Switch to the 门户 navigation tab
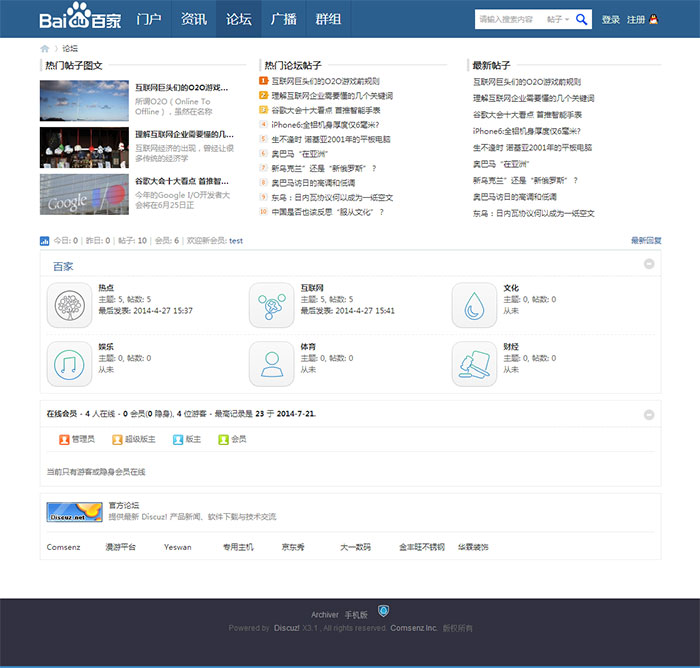This screenshot has height=668, width=700. 149,19
